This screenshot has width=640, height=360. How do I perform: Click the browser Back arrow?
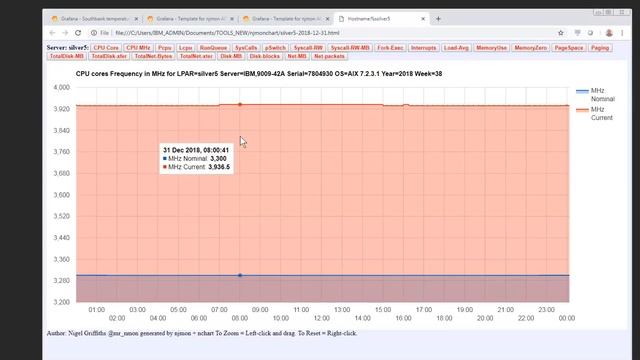(x=52, y=33)
